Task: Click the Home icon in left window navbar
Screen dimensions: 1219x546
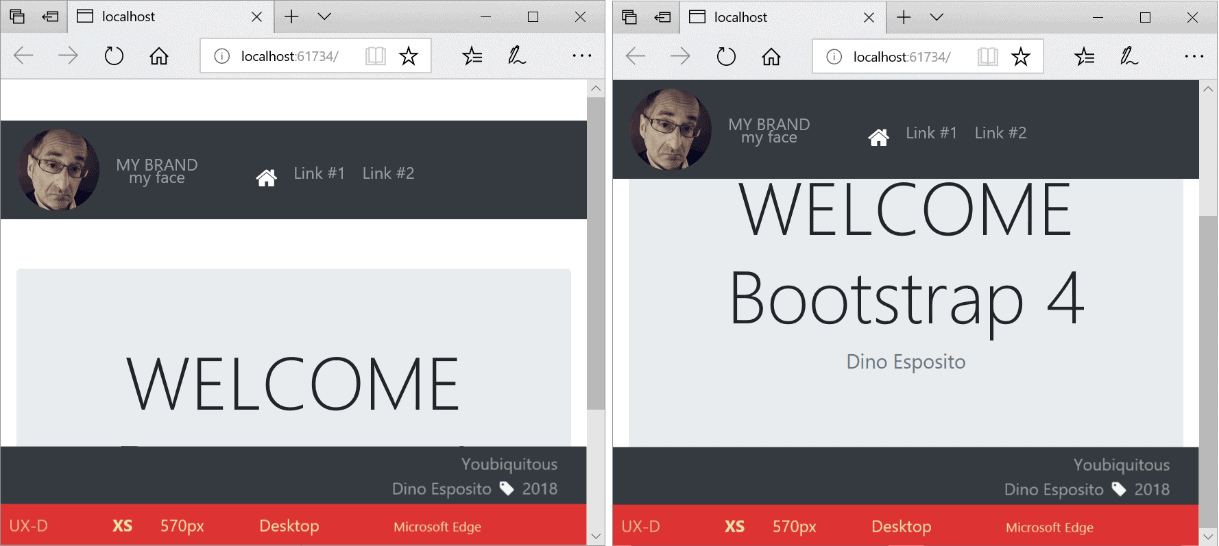Action: [x=266, y=178]
